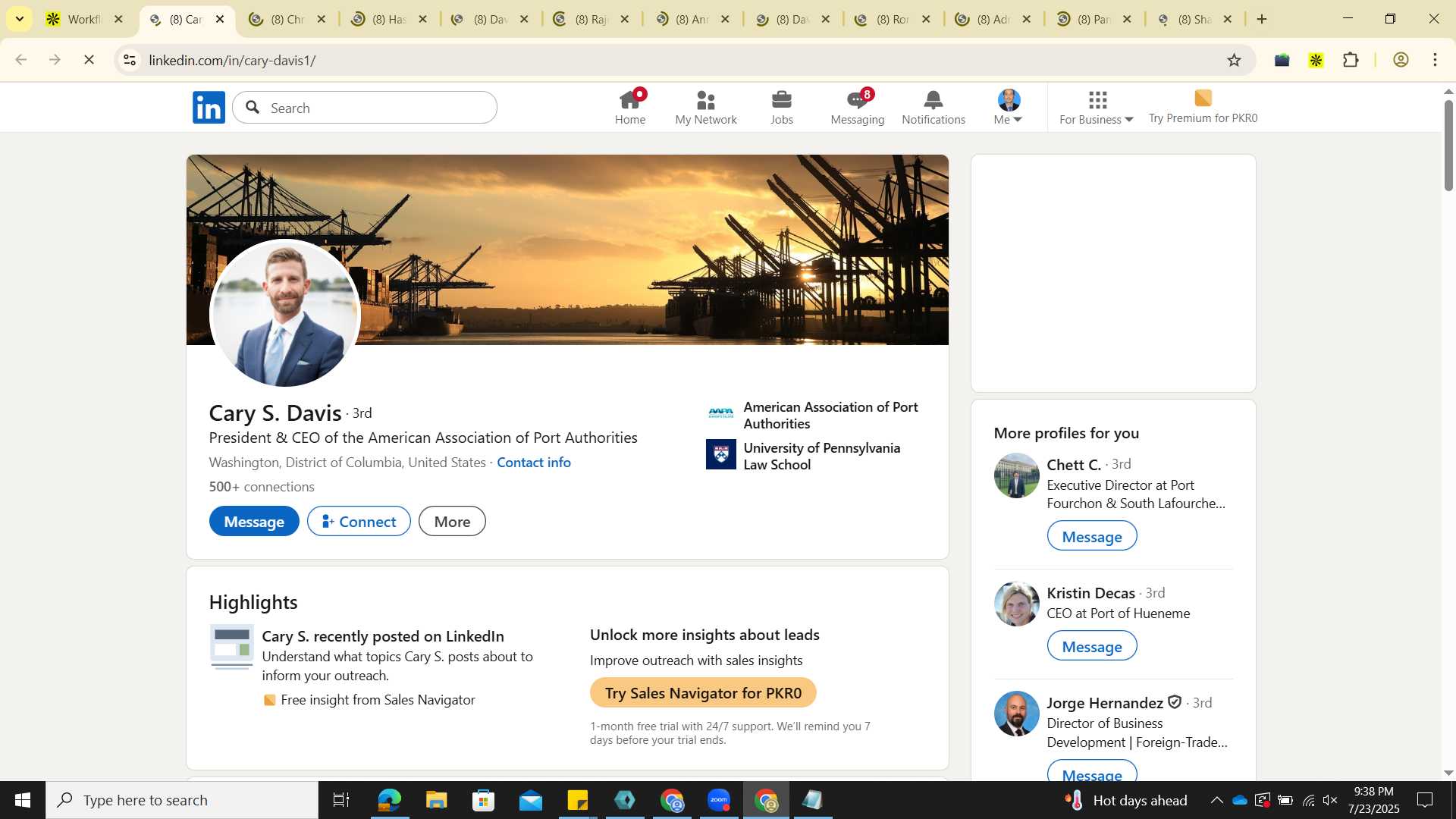Switch to the (8) Has tab
The width and height of the screenshot is (1456, 819).
pos(390,19)
